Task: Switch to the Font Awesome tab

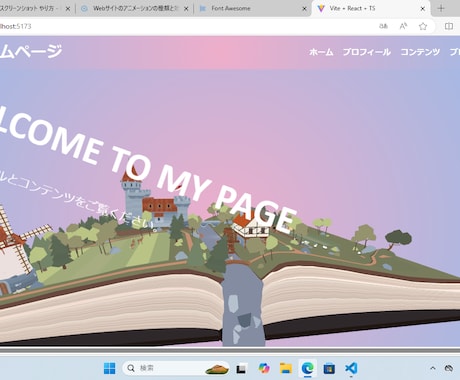Action: pos(252,9)
